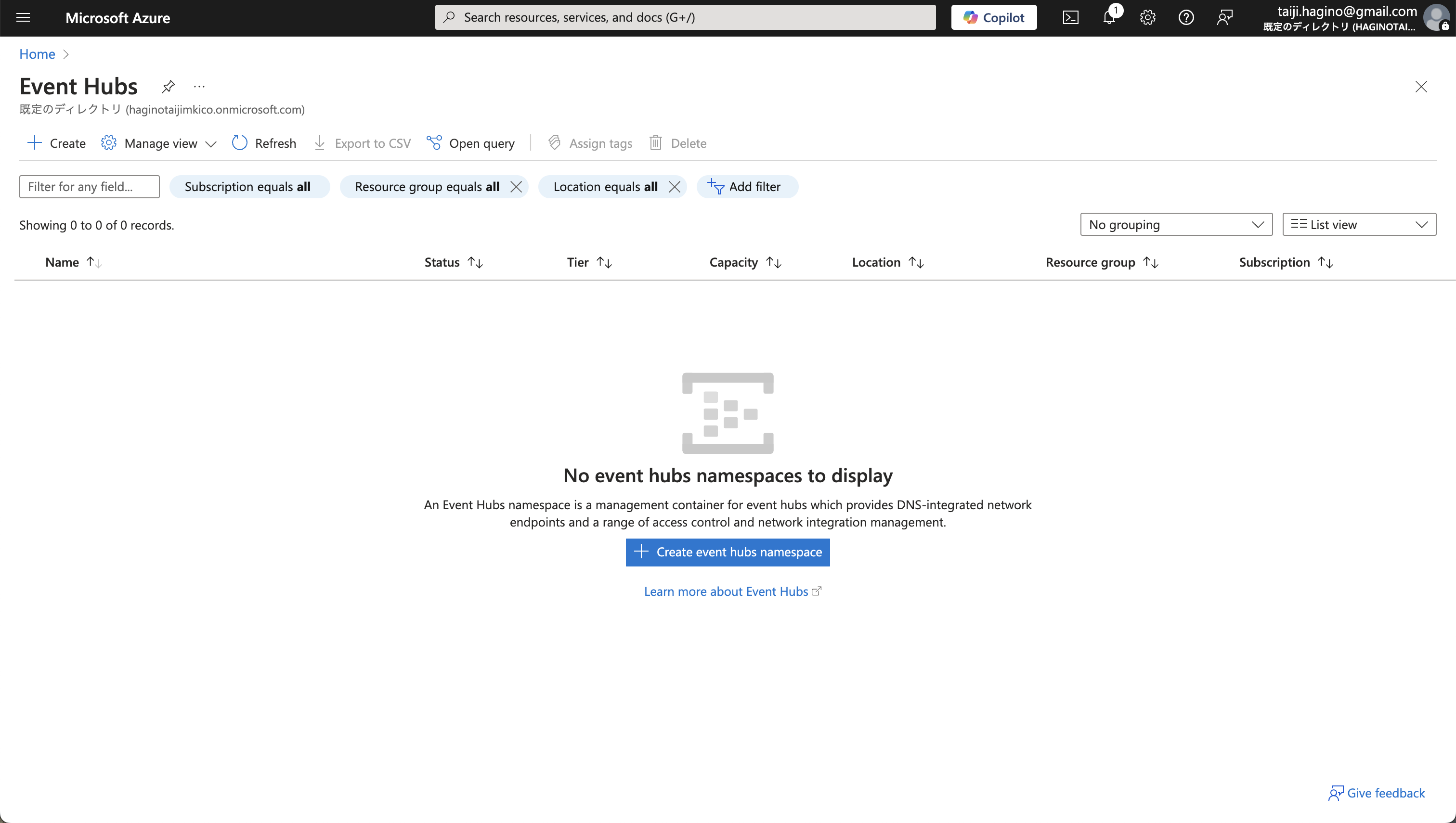Open Add filter

pos(747,187)
